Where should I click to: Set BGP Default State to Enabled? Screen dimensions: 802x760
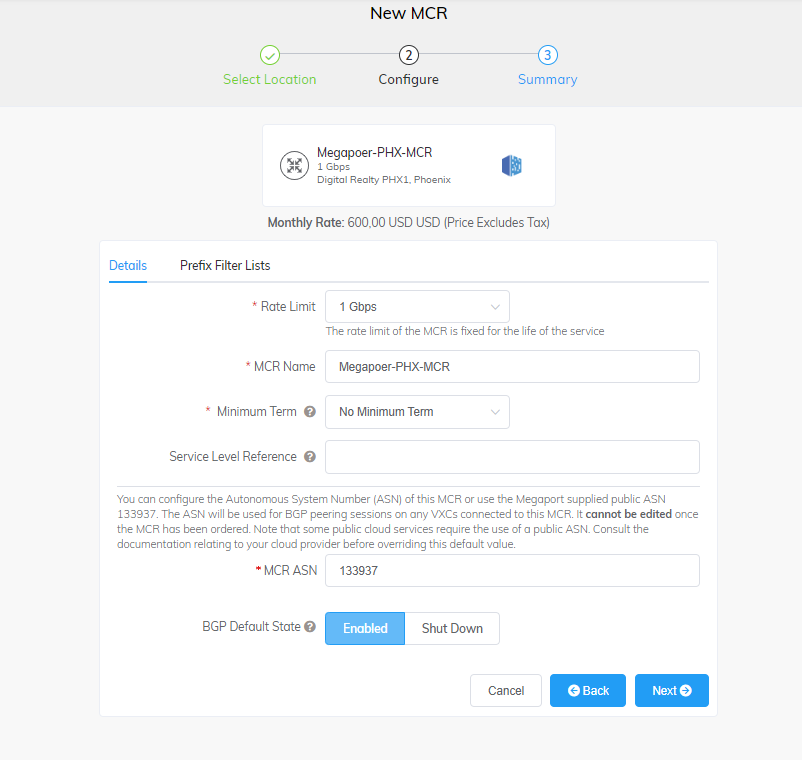[365, 629]
